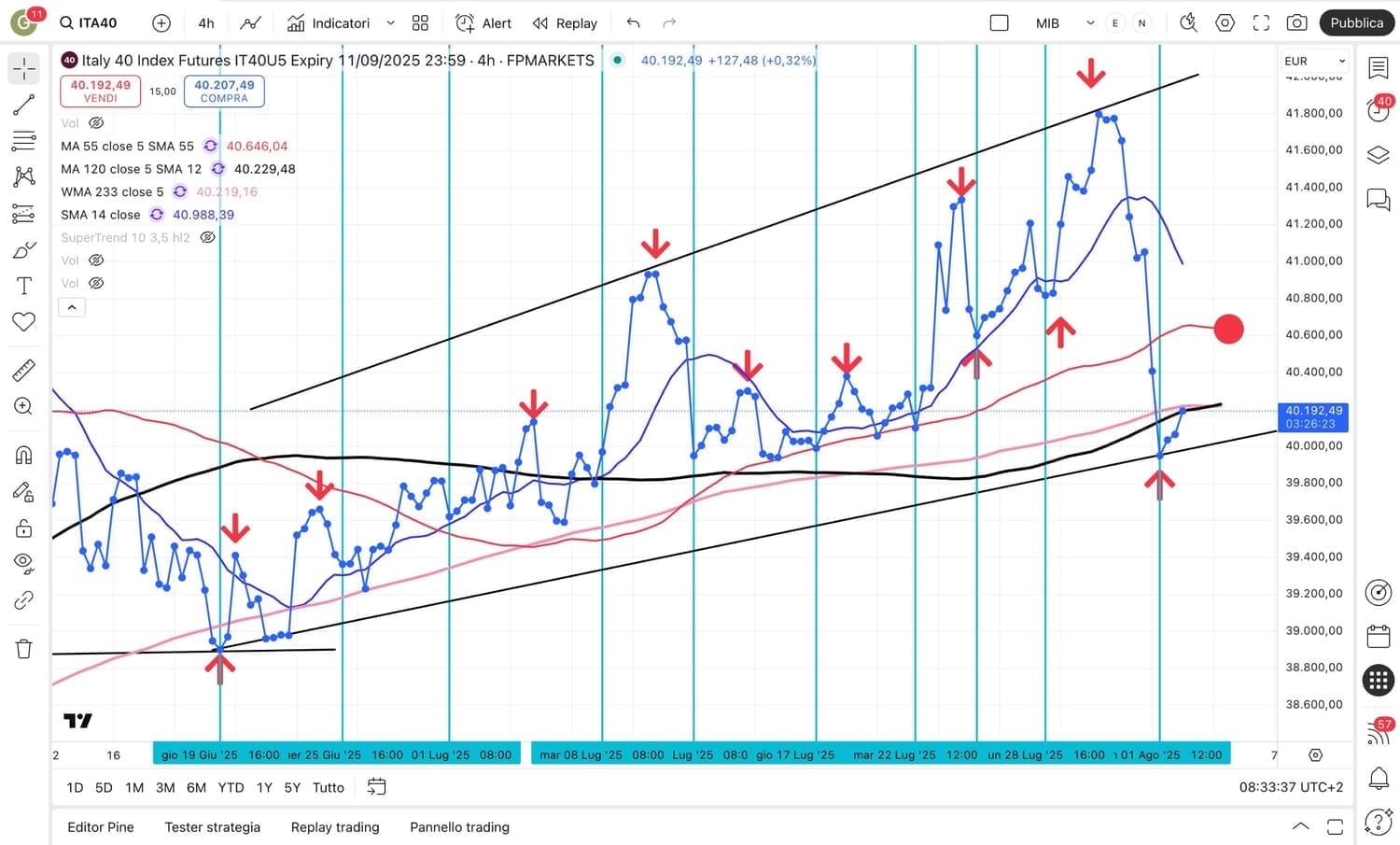Open the alerts clock panel
The height and width of the screenshot is (845, 1400).
(x=1379, y=109)
